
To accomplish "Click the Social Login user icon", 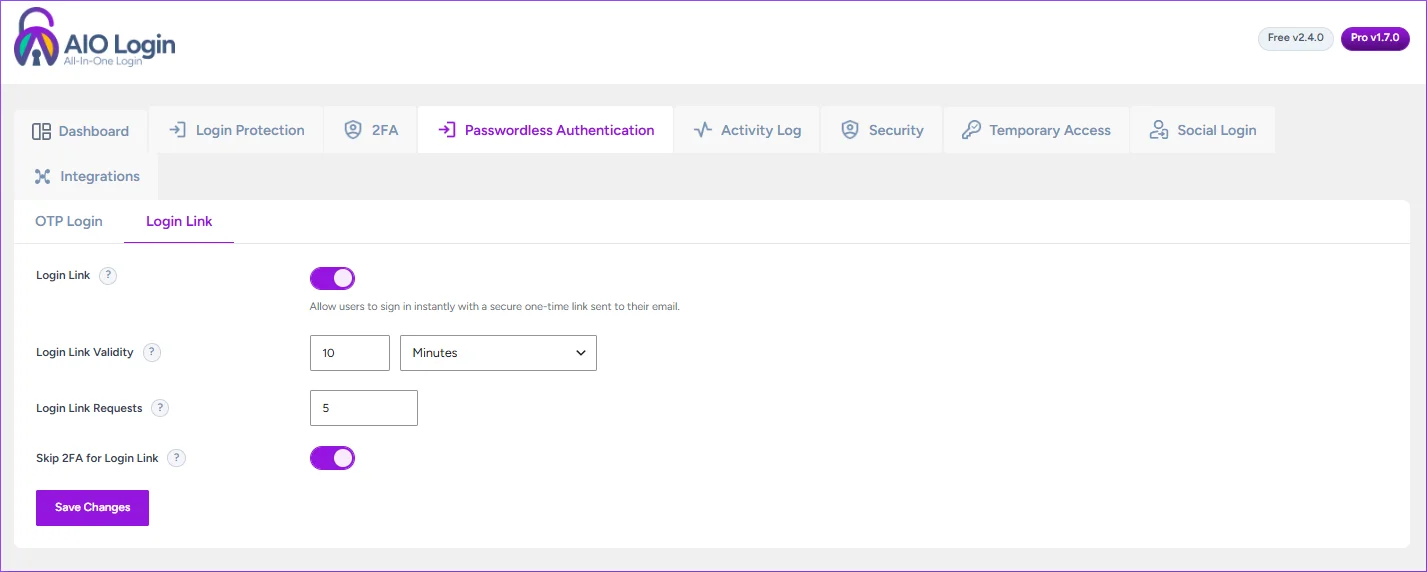I will pos(1159,130).
